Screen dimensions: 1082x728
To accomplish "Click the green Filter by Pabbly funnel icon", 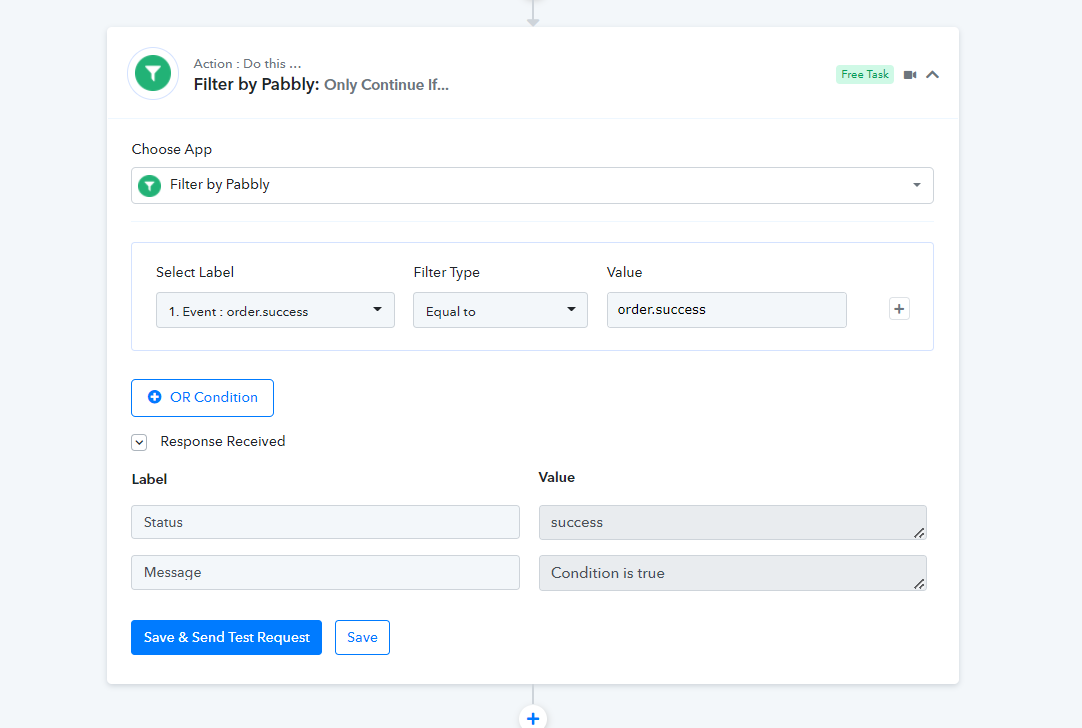I will pyautogui.click(x=153, y=73).
